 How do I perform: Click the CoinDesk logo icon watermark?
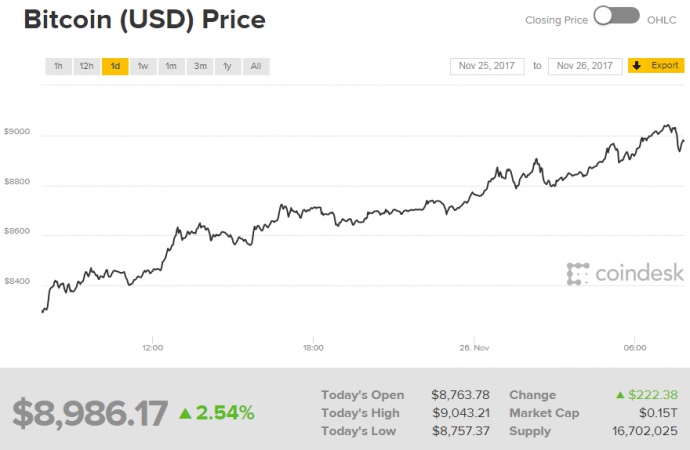coord(577,272)
